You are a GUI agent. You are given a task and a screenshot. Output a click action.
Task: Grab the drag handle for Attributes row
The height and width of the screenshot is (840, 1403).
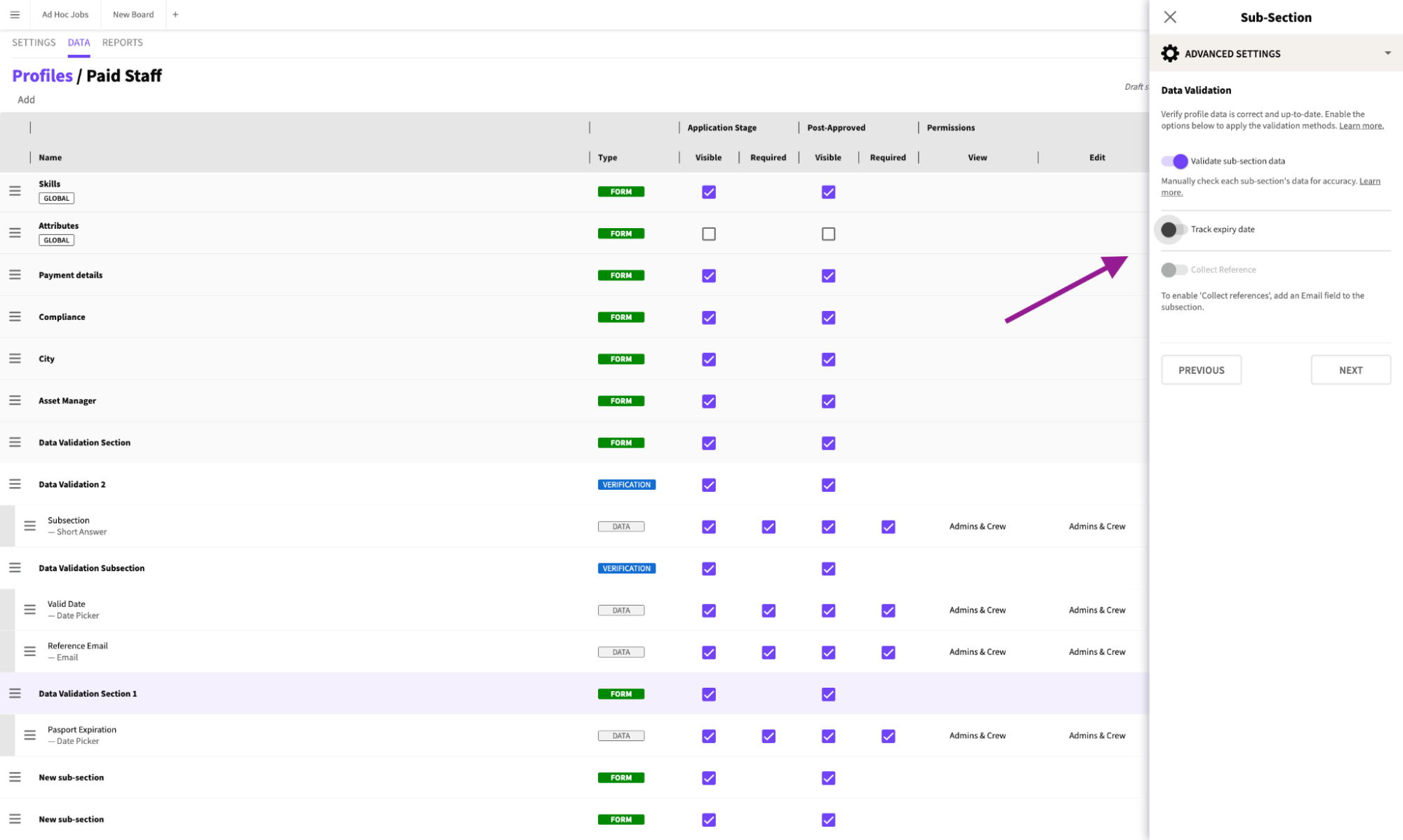tap(15, 233)
